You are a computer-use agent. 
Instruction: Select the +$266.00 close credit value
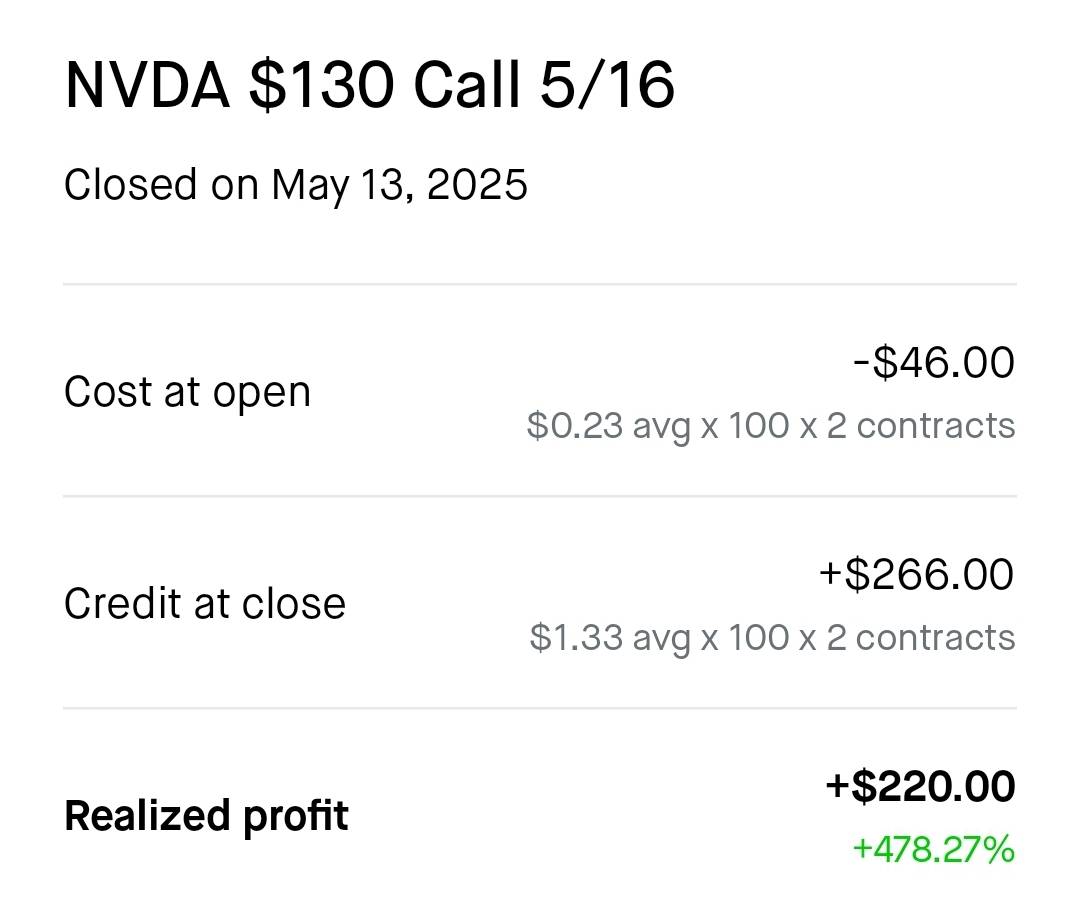915,574
